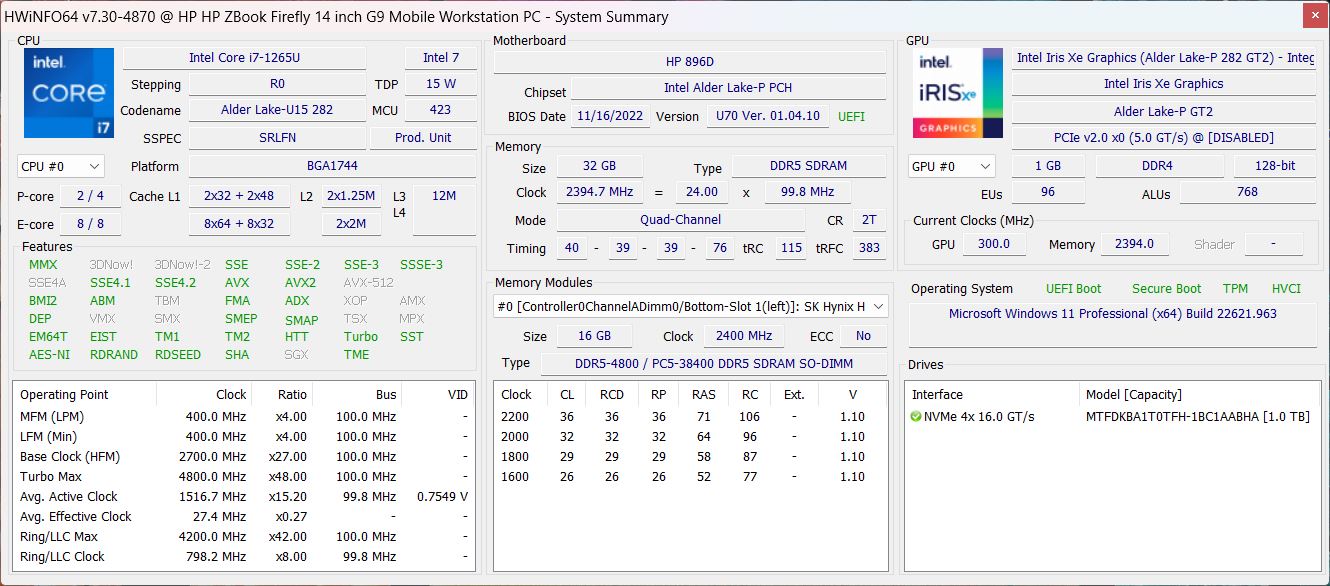The height and width of the screenshot is (586, 1330).
Task: Click the Quad-Channel memory mode field
Action: 680,220
